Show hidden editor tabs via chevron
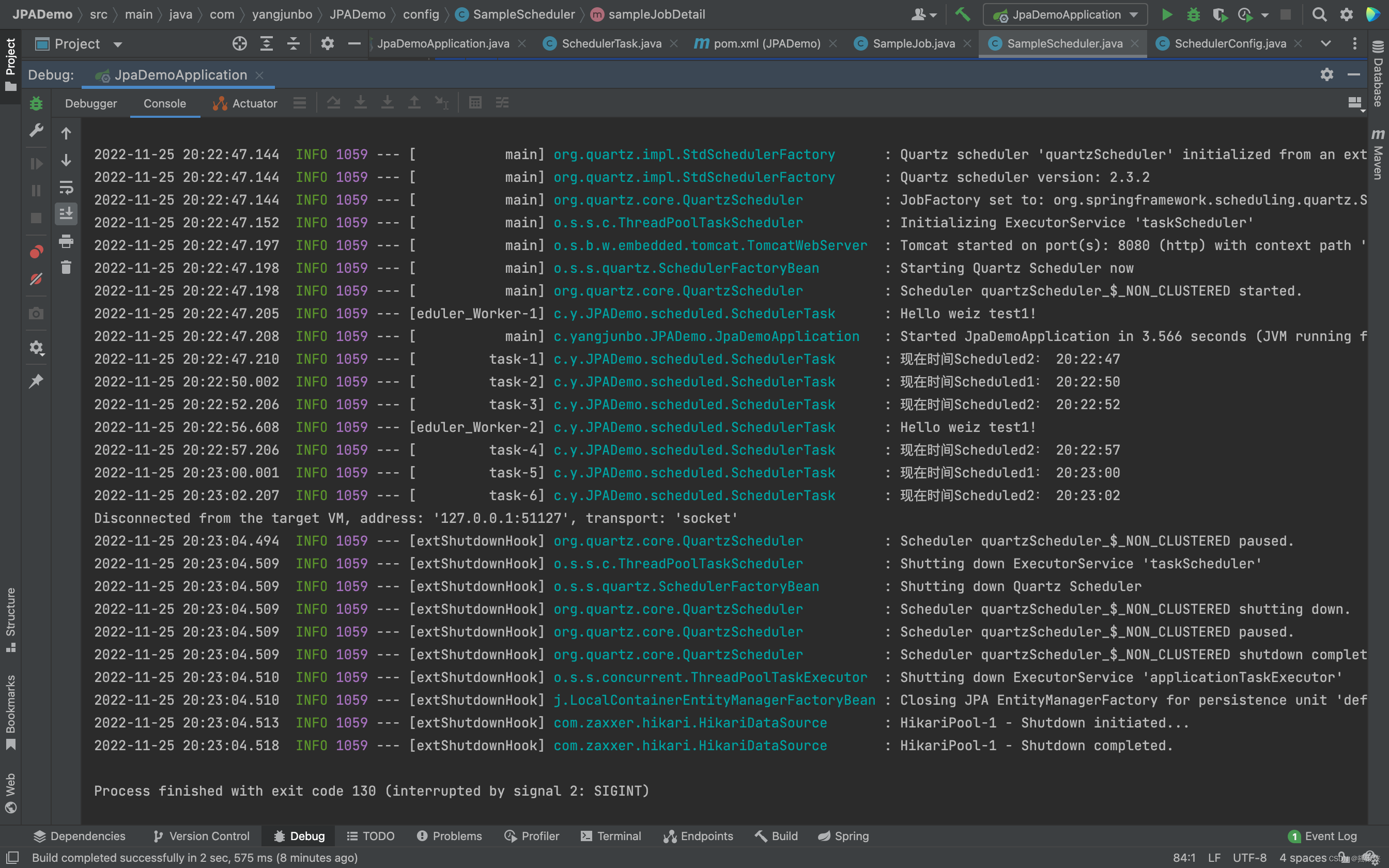This screenshot has height=868, width=1389. coord(1326,43)
